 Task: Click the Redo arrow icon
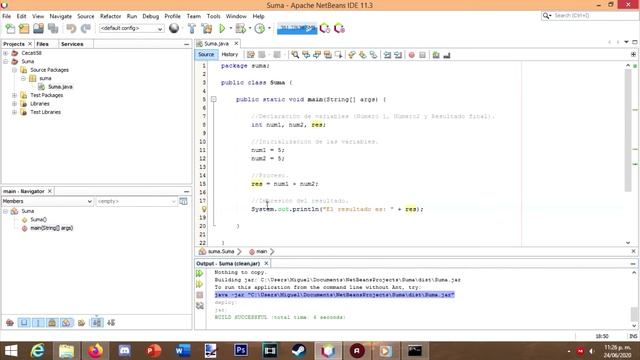click(86, 29)
